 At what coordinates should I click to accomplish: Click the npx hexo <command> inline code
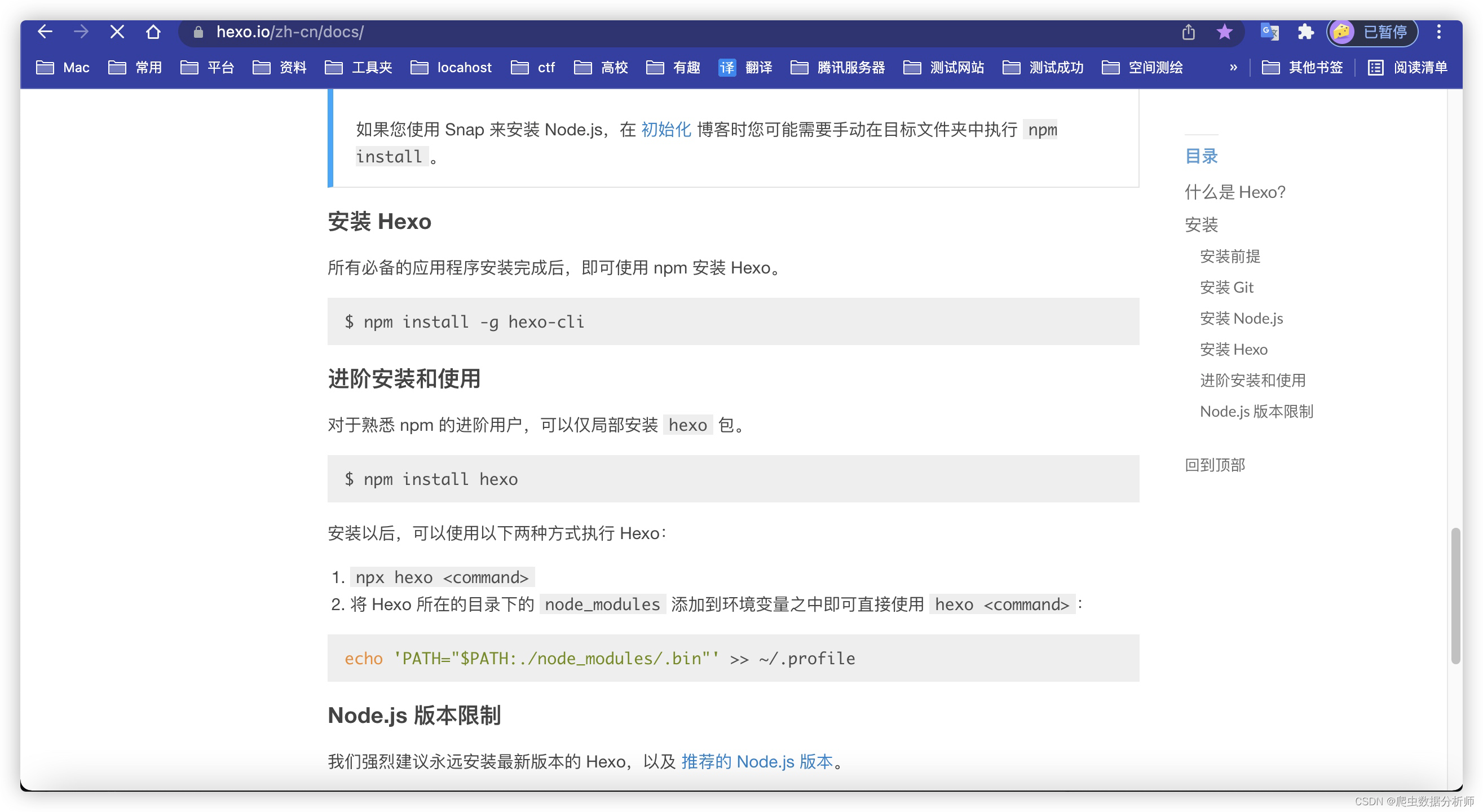click(442, 577)
